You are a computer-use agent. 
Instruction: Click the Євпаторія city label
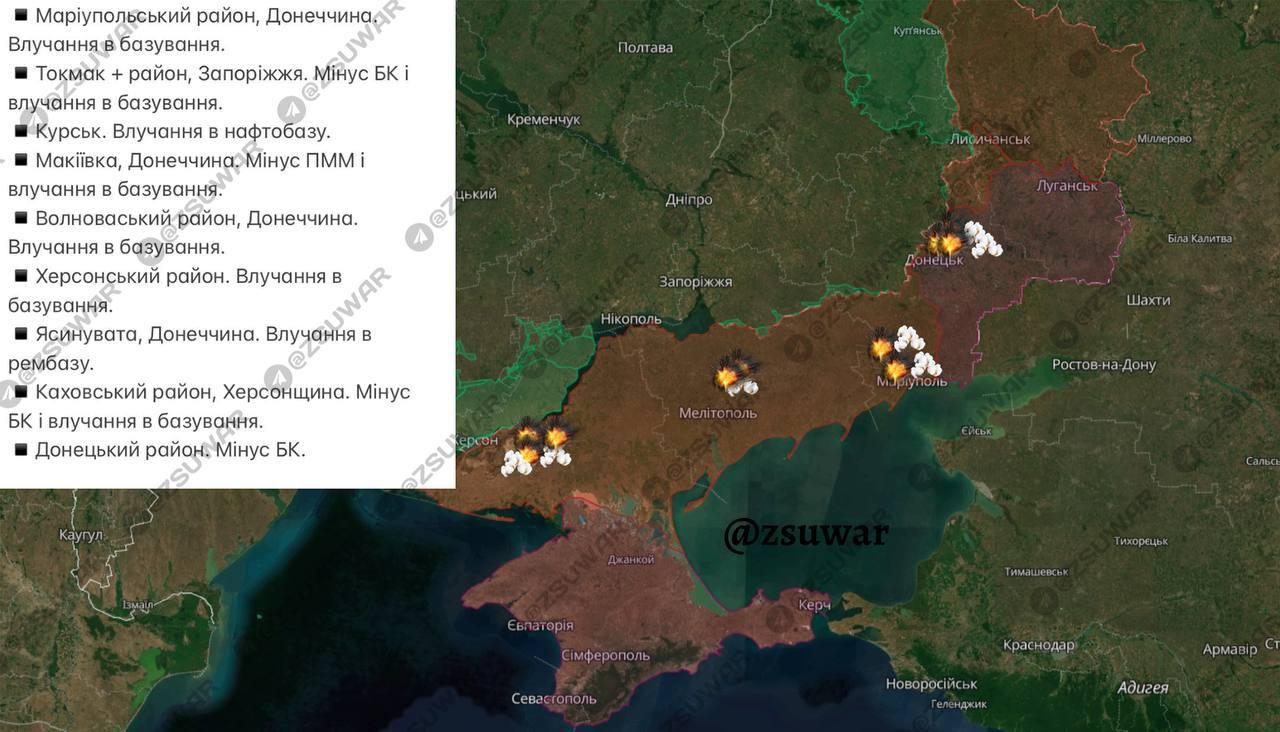tap(541, 625)
